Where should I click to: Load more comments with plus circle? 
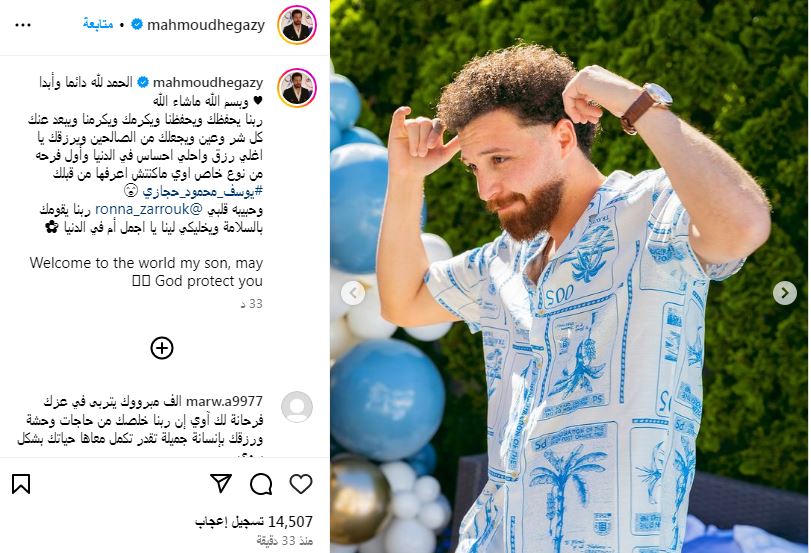pyautogui.click(x=162, y=348)
